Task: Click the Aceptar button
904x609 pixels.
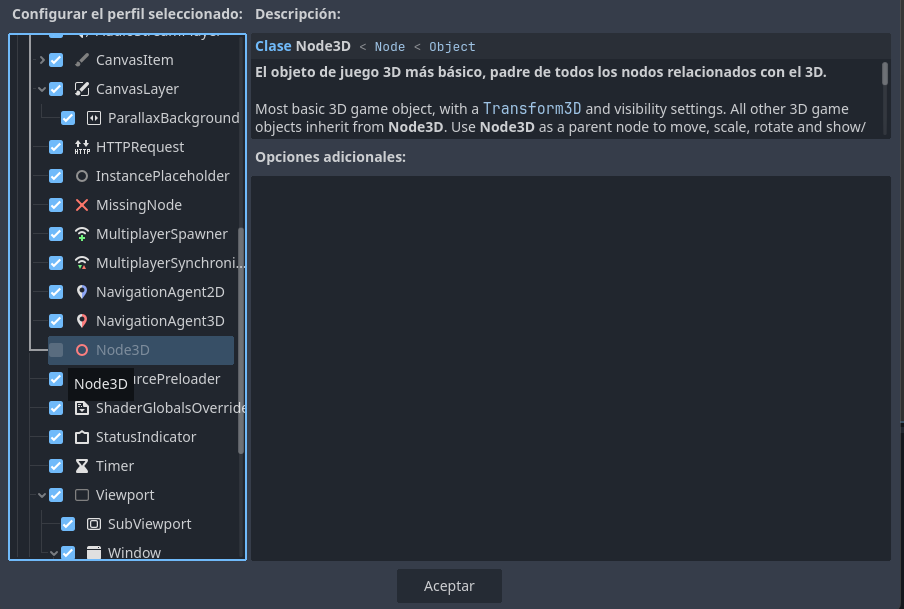Action: 449,586
